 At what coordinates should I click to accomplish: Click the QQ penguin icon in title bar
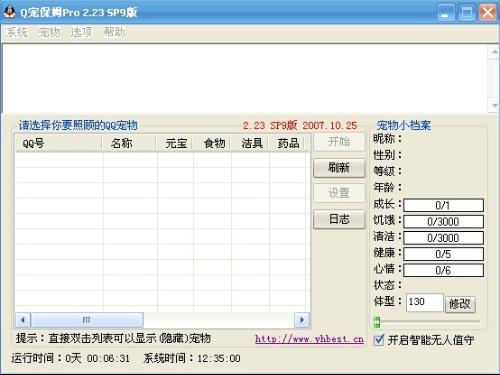tap(10, 12)
